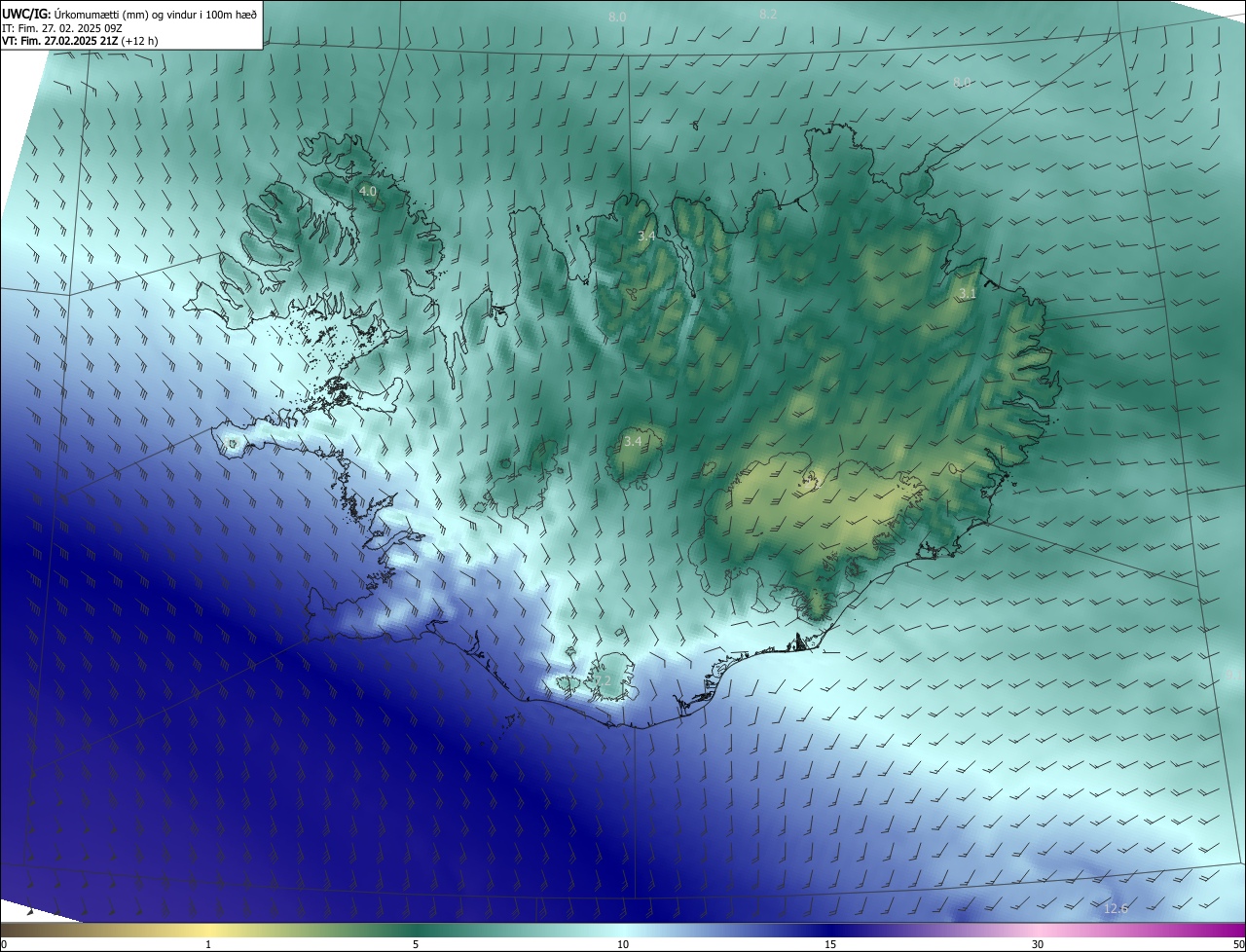Click the 1 label on the color scale
Viewport: 1246px width, 952px height.
tap(208, 944)
